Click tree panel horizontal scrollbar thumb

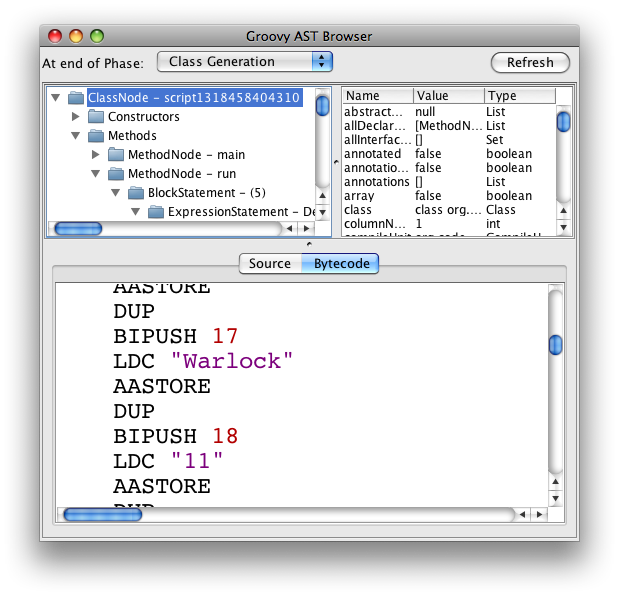(78, 229)
